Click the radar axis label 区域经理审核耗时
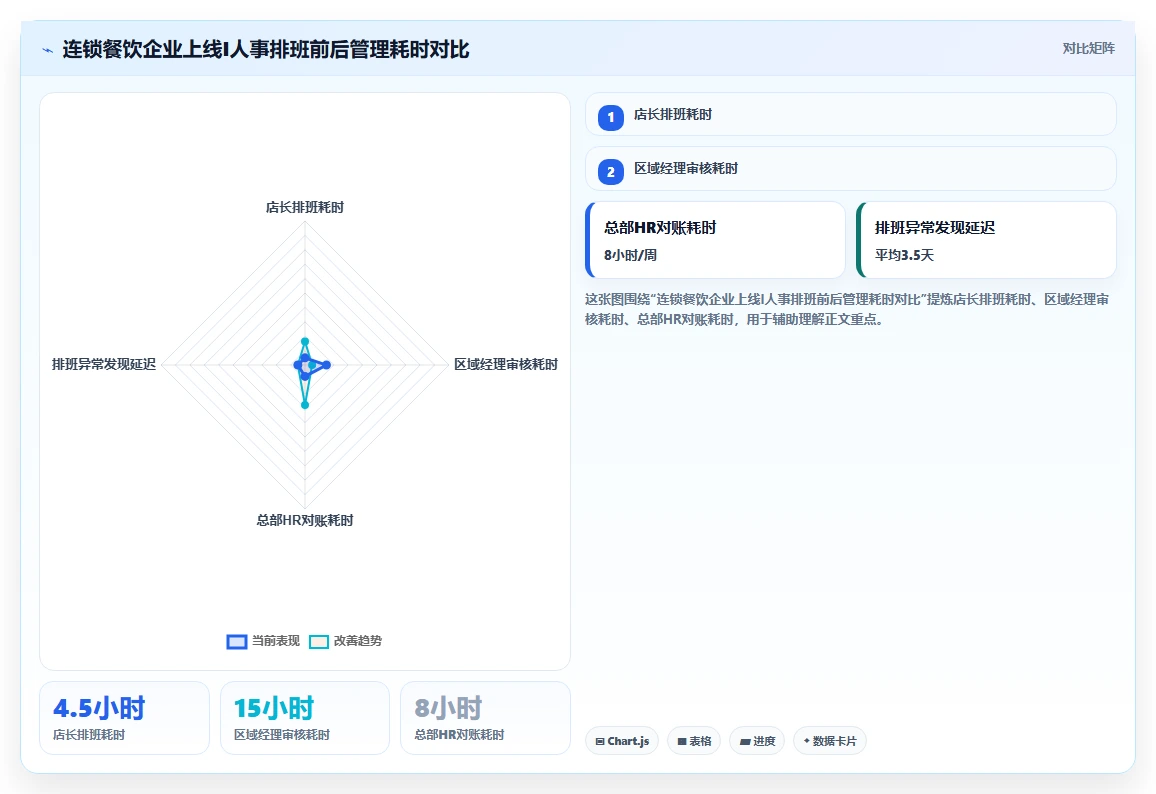The height and width of the screenshot is (794, 1156). [506, 364]
